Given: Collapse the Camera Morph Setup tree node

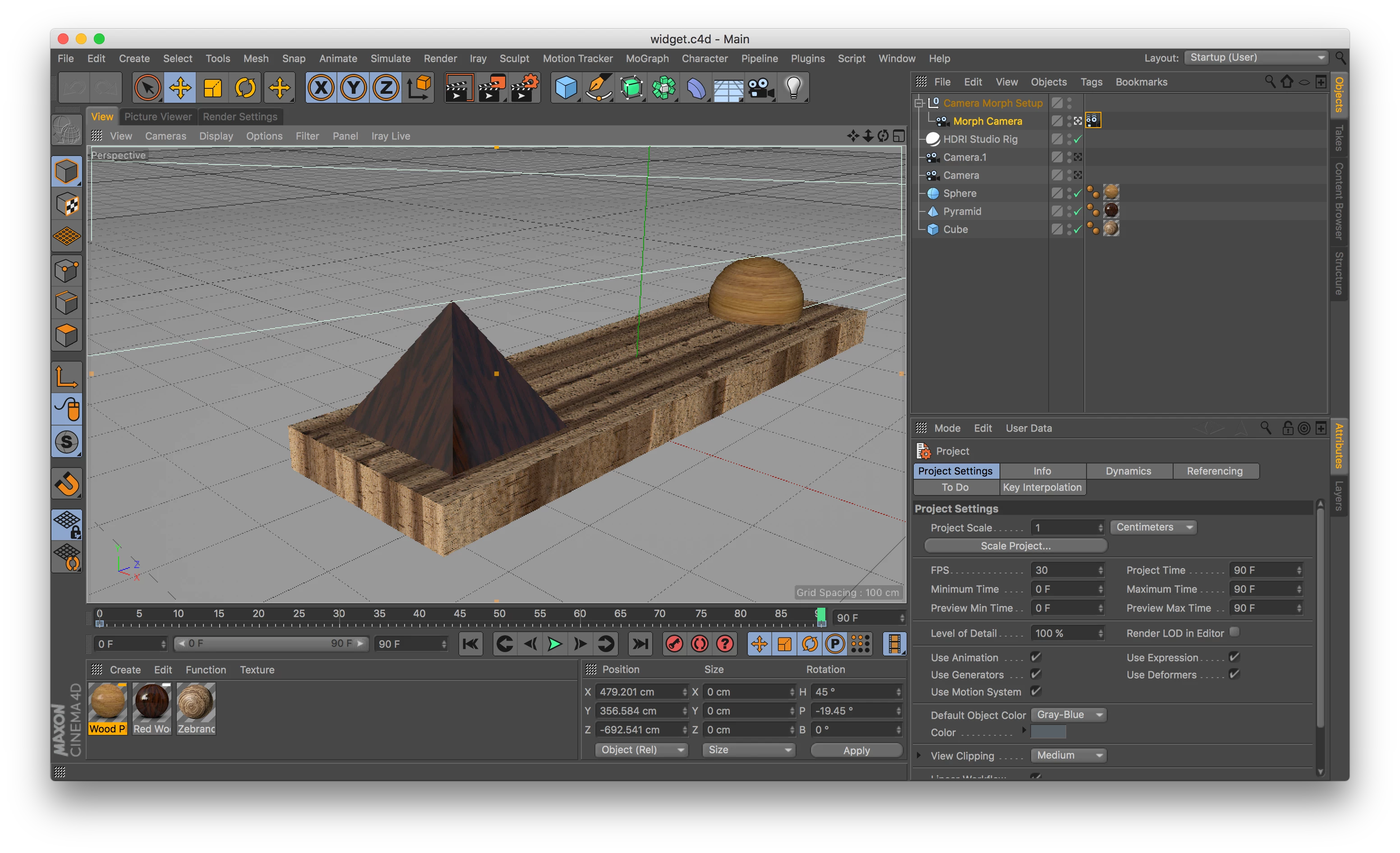Looking at the screenshot, I should point(918,103).
